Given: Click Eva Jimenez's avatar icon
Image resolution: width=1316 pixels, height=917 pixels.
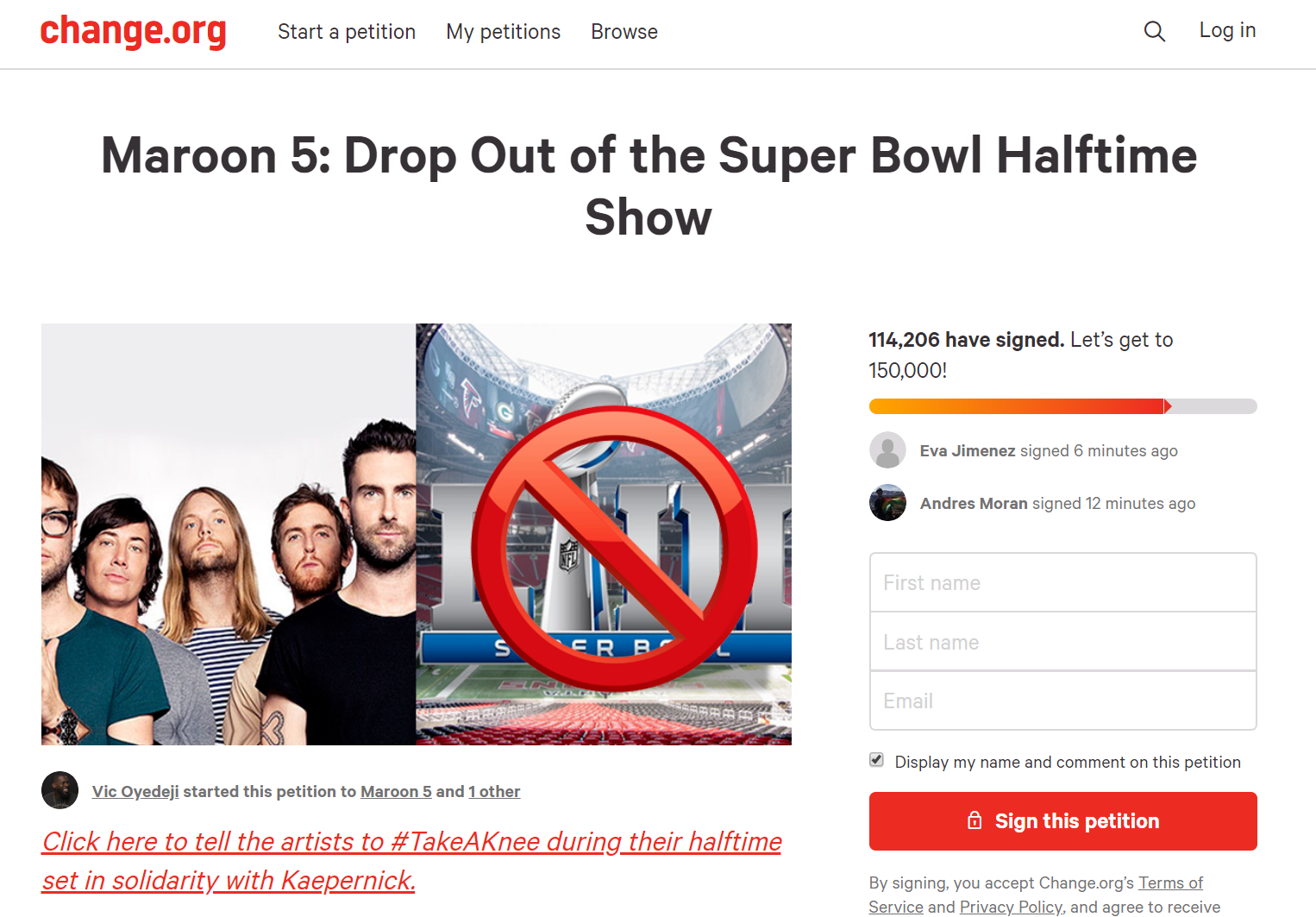Looking at the screenshot, I should click(x=887, y=450).
